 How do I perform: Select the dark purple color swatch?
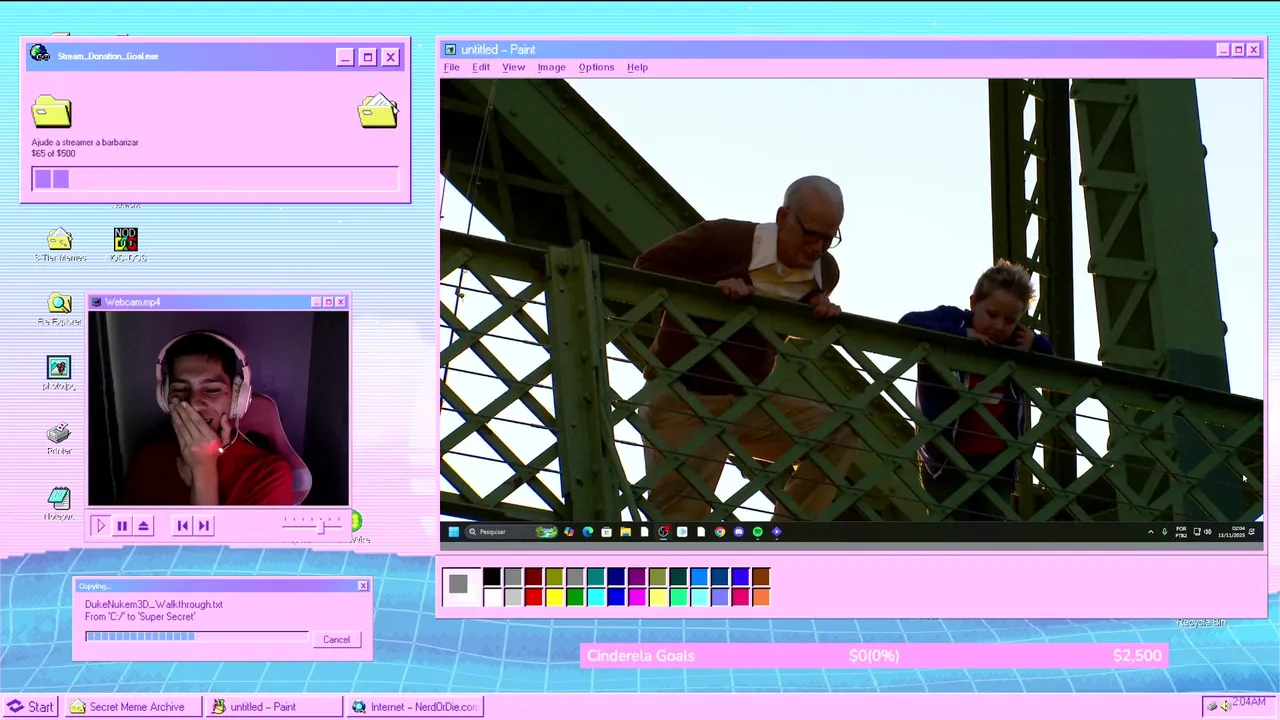click(x=637, y=577)
